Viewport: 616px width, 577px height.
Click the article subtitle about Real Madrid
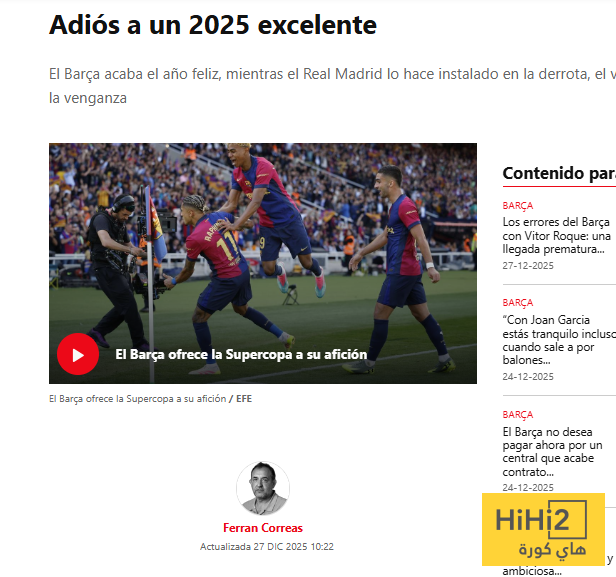click(332, 86)
